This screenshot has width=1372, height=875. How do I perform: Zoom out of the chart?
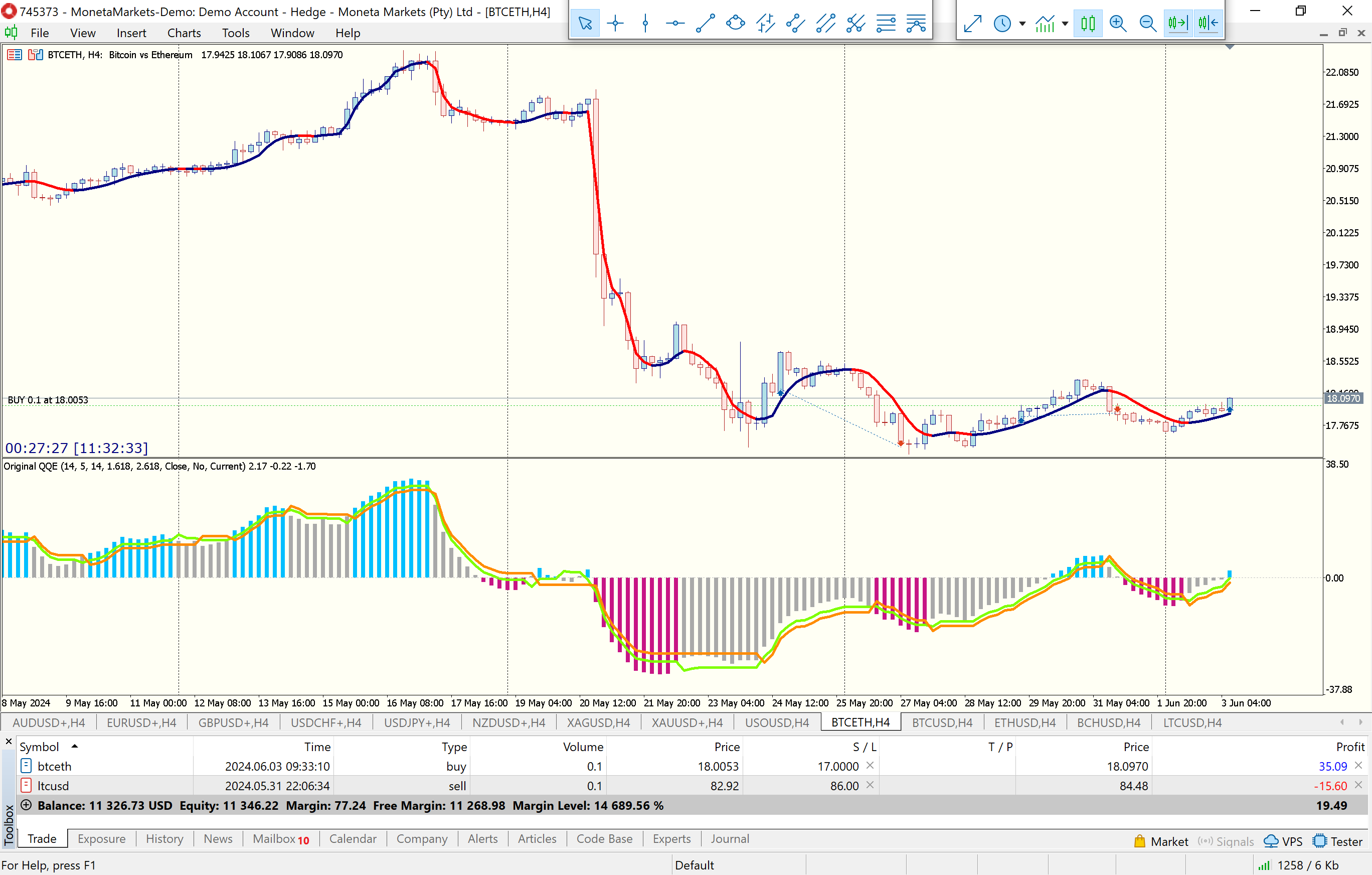coord(1147,24)
